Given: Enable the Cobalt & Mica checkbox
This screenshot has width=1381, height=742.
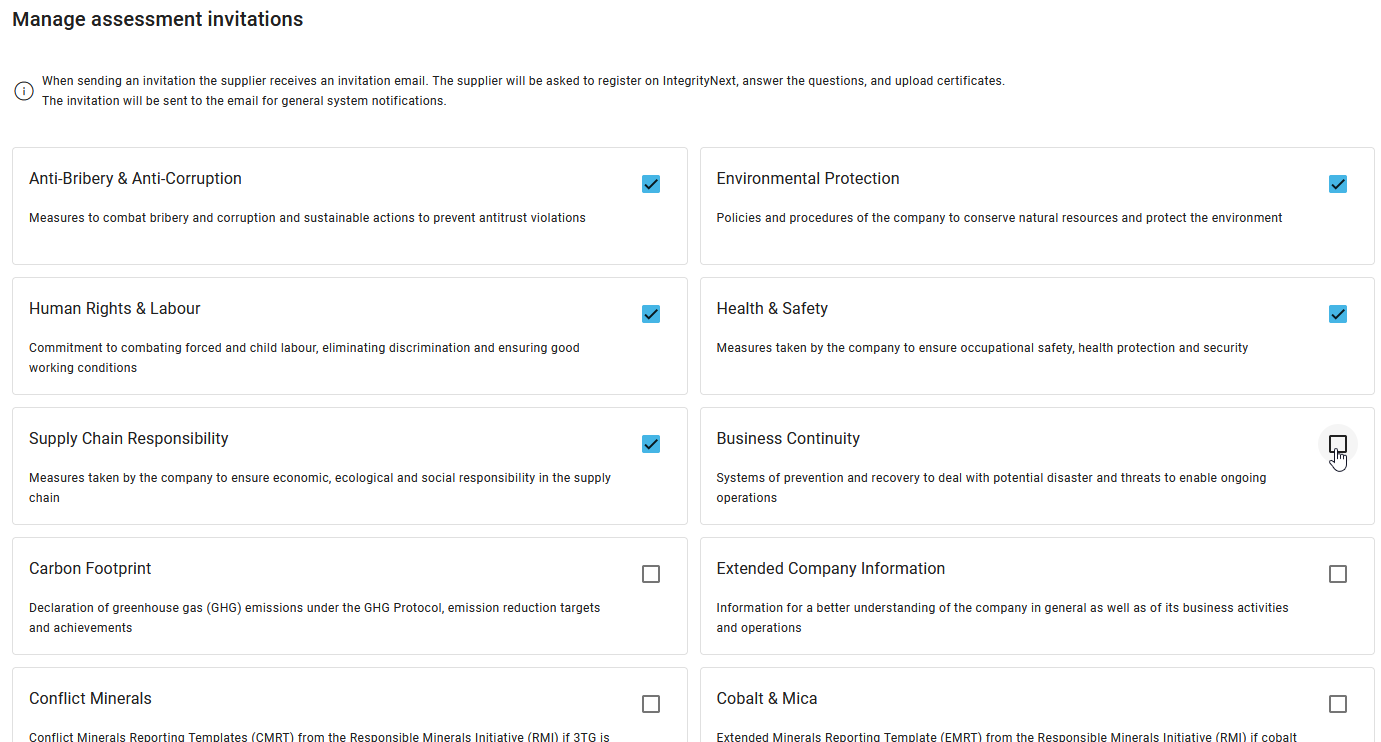Looking at the screenshot, I should point(1338,704).
